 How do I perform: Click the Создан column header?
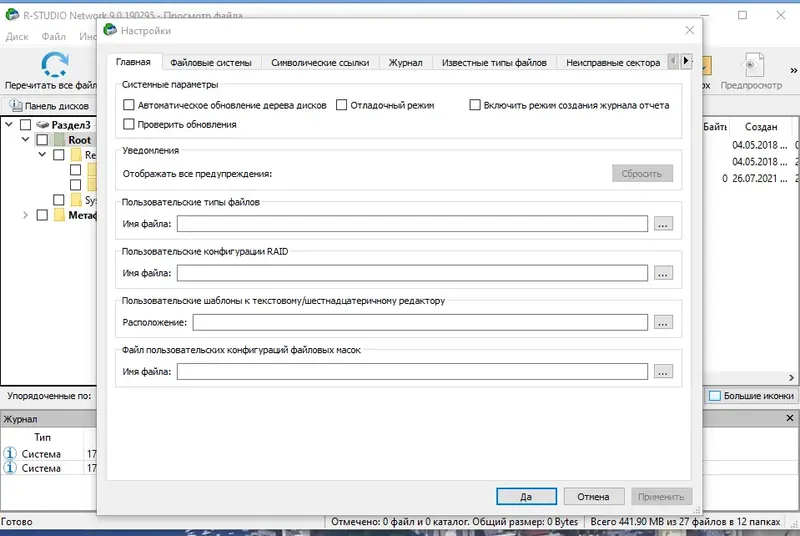coord(761,126)
